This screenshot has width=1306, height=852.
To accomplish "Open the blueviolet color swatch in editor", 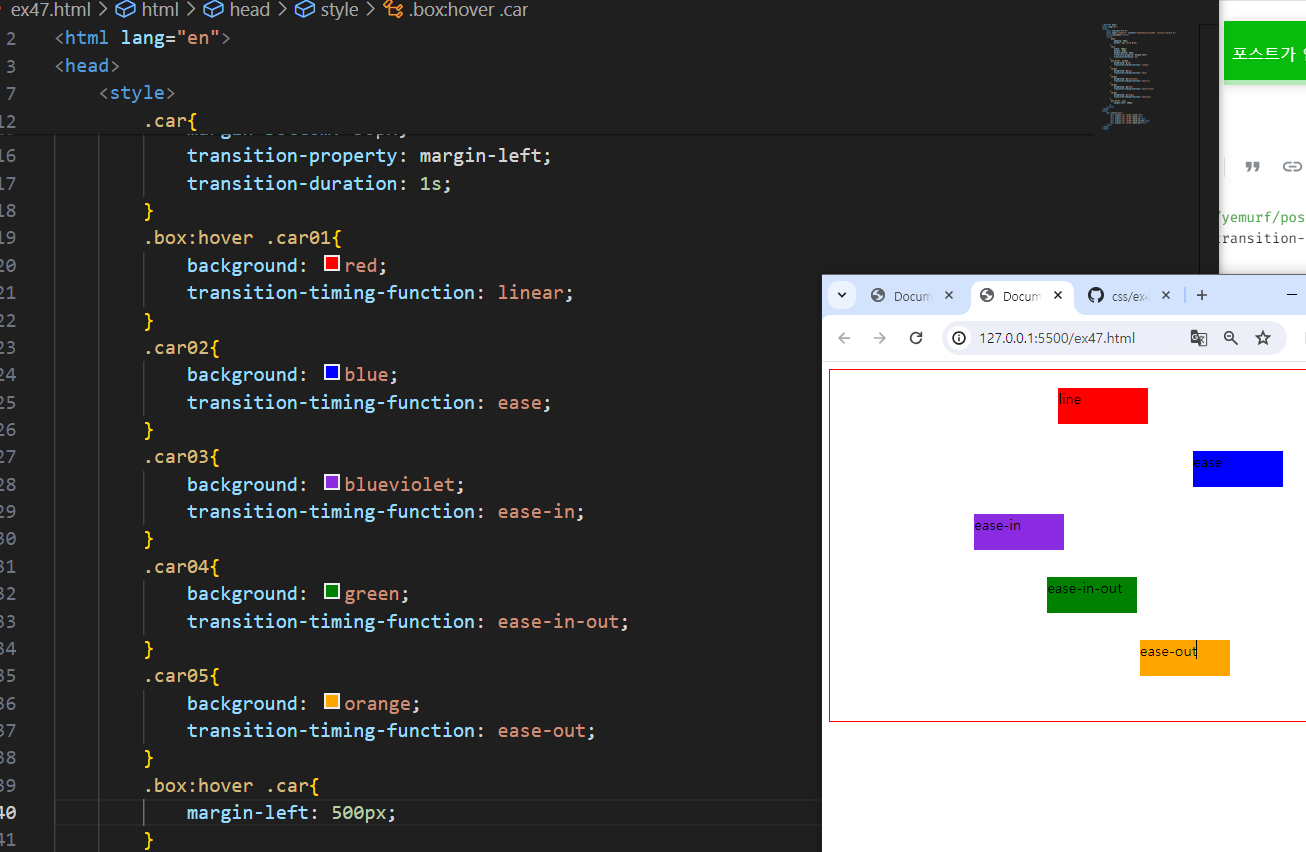I will pos(332,483).
